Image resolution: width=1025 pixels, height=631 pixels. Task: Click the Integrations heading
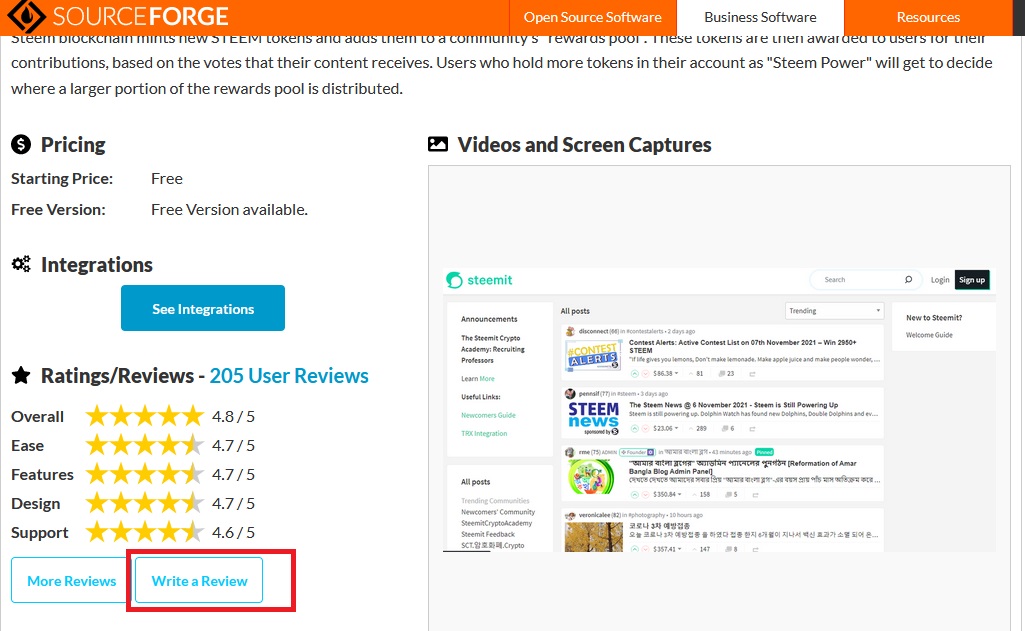pos(97,265)
